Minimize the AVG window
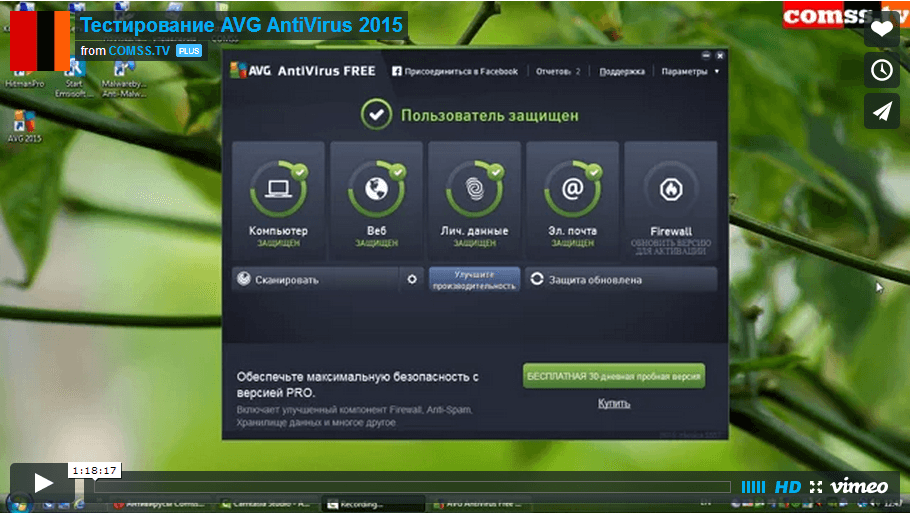This screenshot has width=910, height=513. [x=706, y=56]
